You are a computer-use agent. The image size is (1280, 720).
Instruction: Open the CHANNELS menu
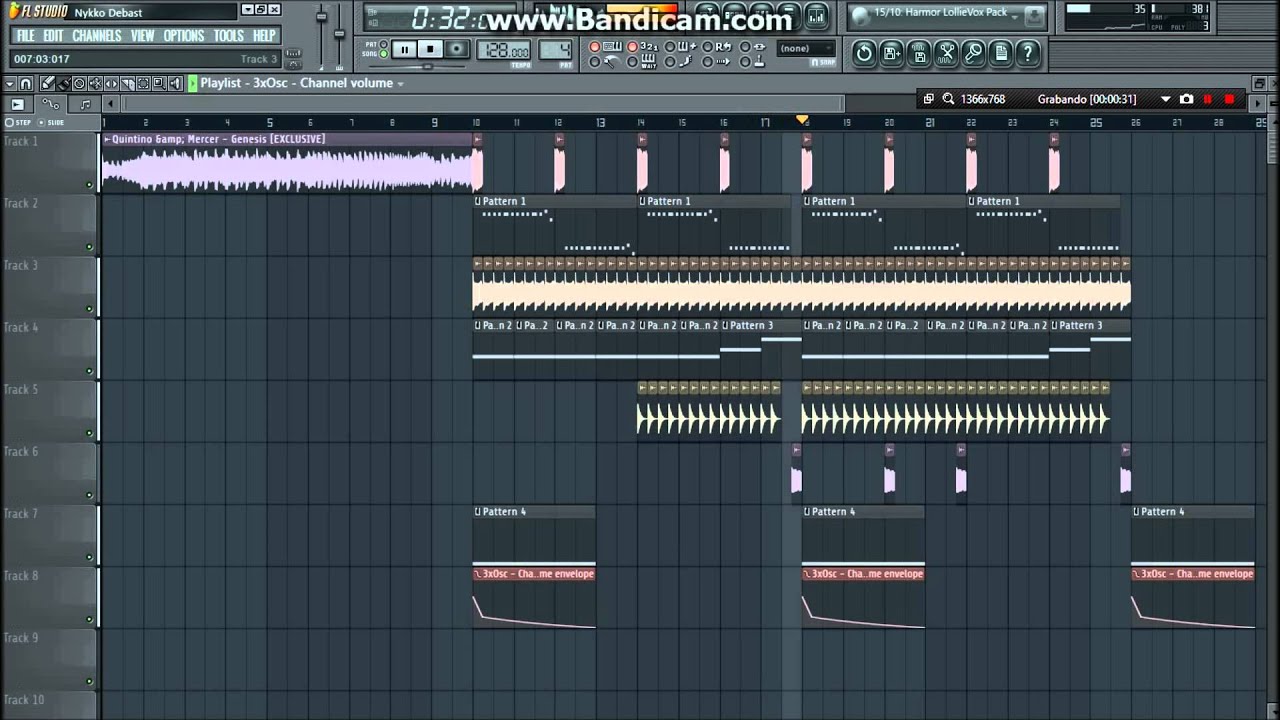(97, 35)
